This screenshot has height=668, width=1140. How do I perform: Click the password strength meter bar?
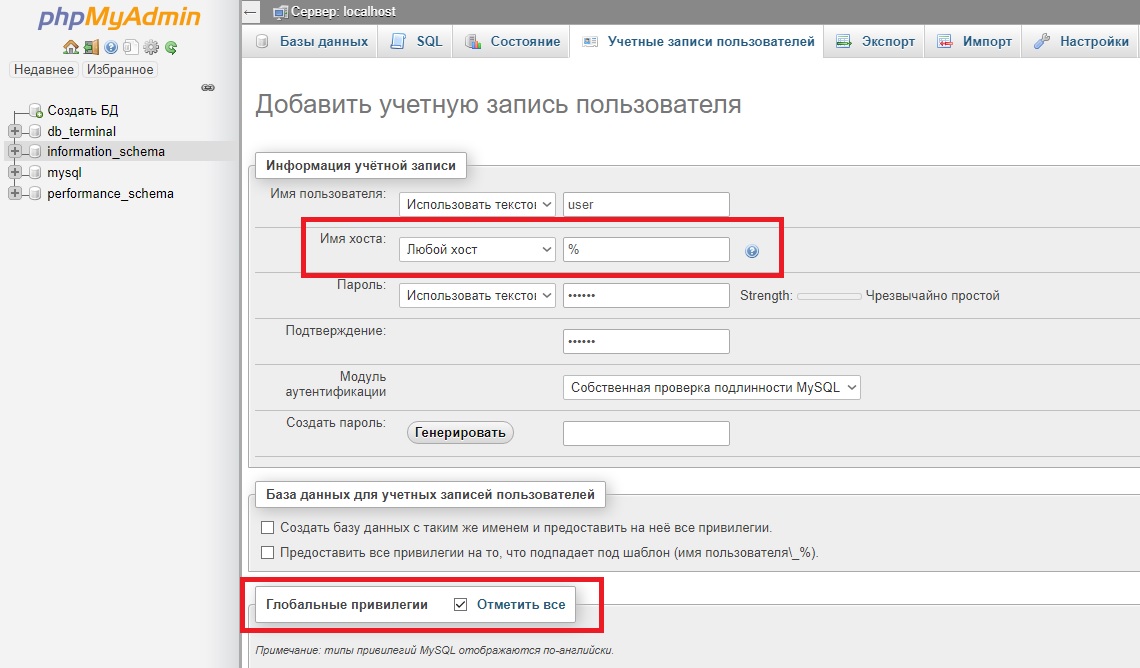coord(830,296)
